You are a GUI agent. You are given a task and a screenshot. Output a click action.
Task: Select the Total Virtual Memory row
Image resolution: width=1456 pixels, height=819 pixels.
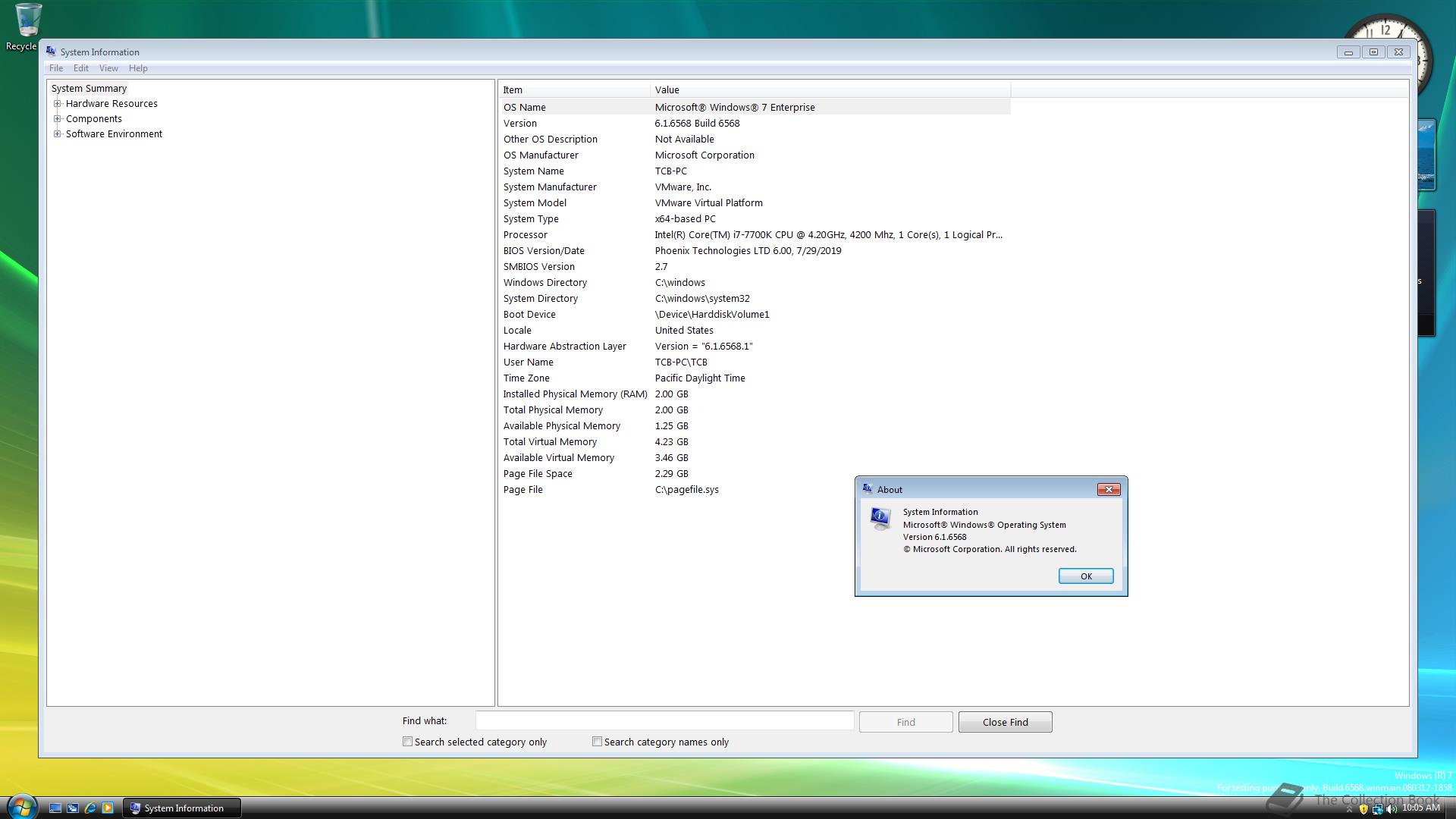[x=755, y=441]
